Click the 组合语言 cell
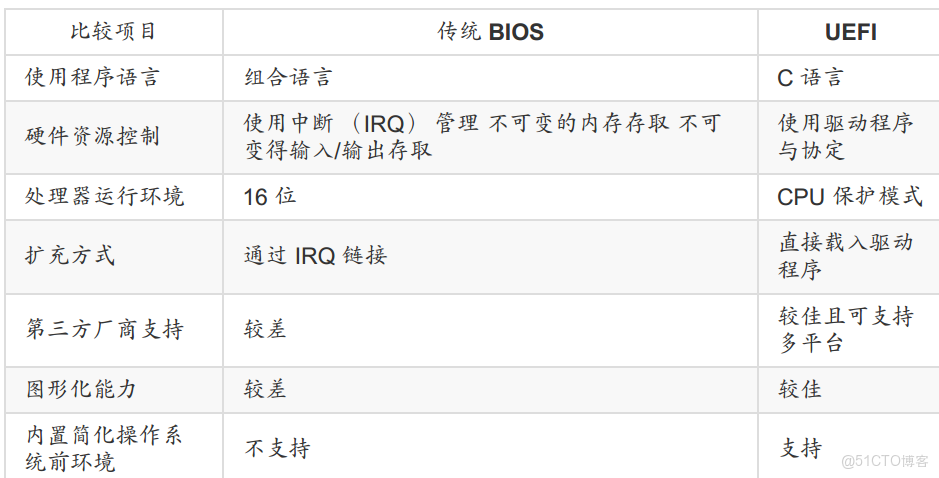This screenshot has height=478, width=939. (x=288, y=77)
